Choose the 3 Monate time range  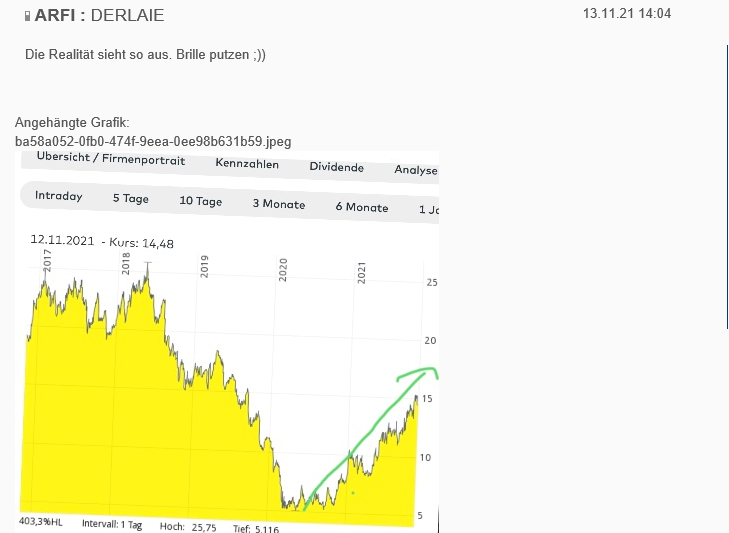tap(278, 204)
